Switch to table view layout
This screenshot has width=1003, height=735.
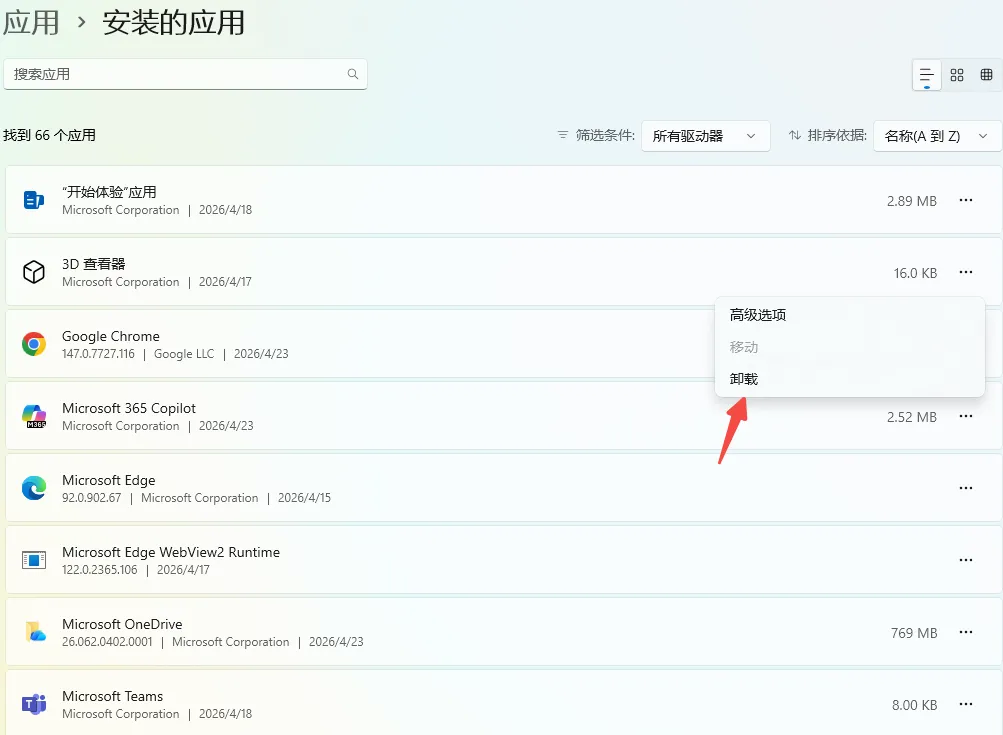pyautogui.click(x=986, y=75)
